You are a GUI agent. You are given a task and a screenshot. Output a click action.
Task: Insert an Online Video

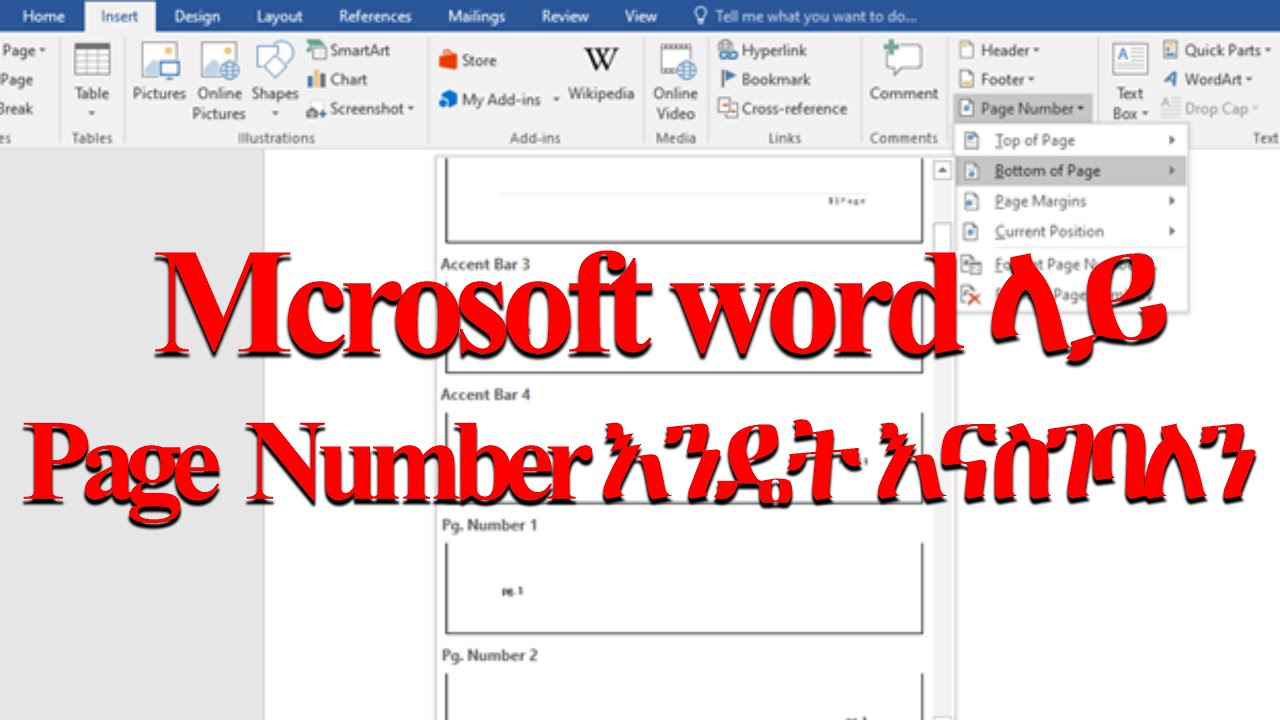[676, 82]
